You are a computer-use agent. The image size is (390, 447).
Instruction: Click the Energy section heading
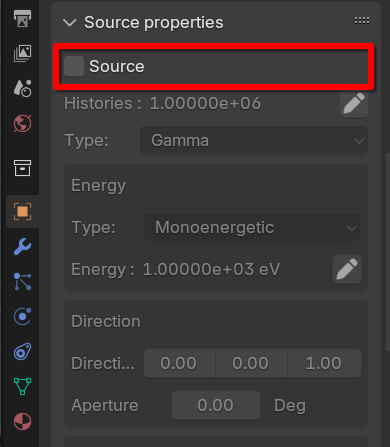click(99, 185)
